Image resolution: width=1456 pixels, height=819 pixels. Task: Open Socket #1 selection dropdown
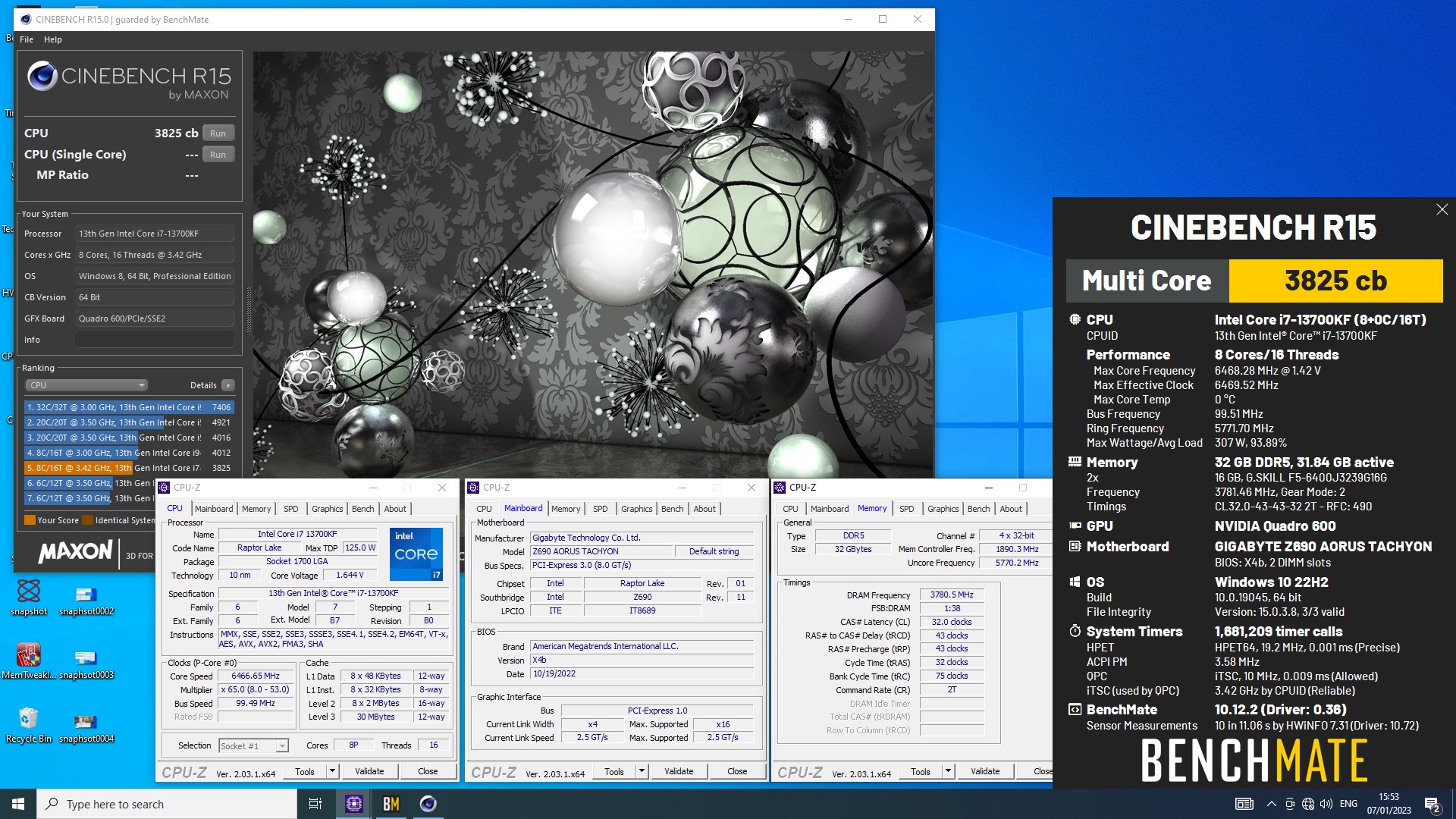[253, 746]
